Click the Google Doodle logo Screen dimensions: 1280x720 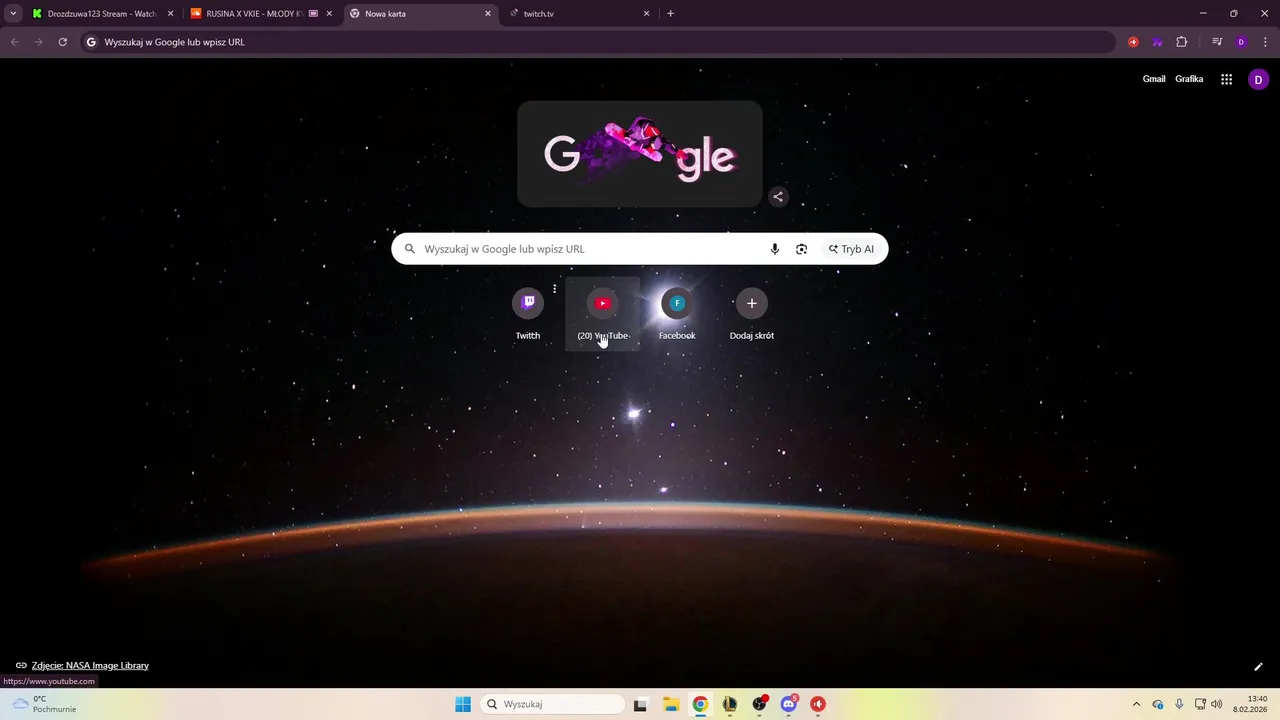[640, 154]
